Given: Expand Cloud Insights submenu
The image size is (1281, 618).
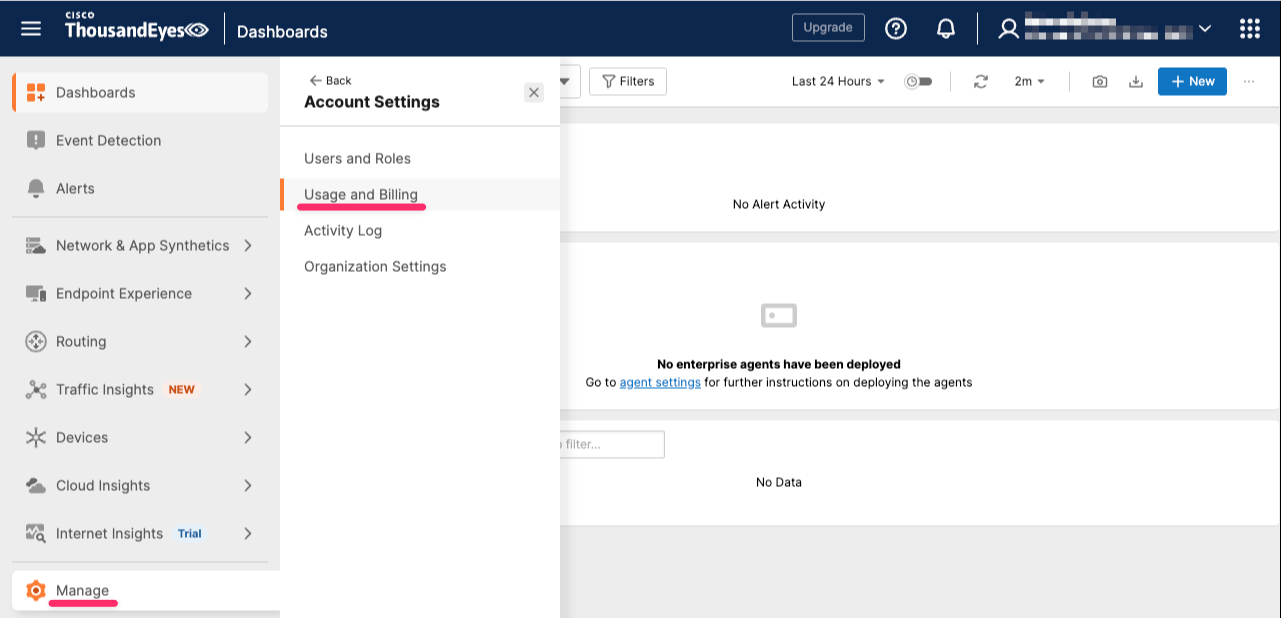Looking at the screenshot, I should (x=248, y=486).
